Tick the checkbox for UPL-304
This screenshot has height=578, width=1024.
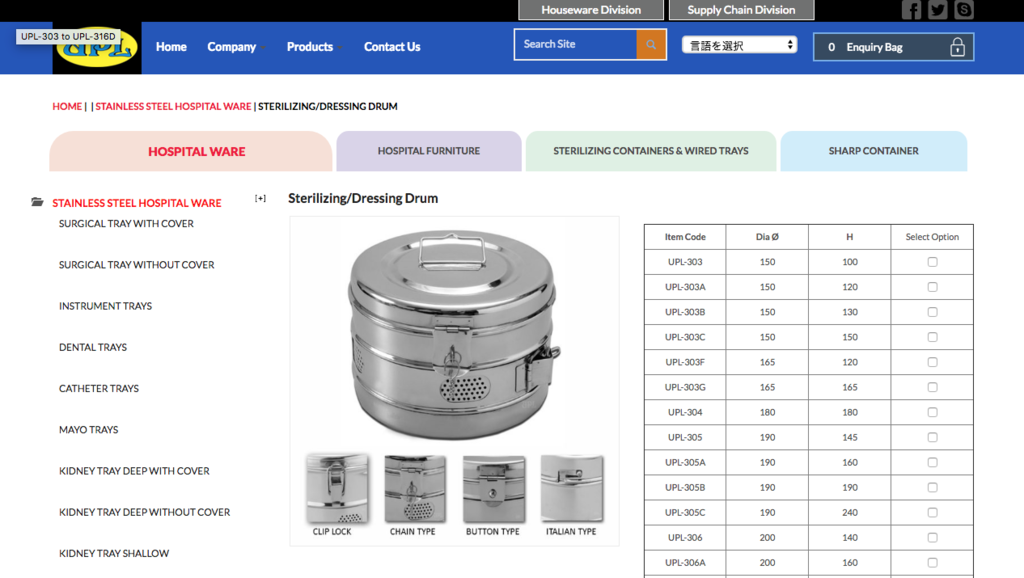932,412
